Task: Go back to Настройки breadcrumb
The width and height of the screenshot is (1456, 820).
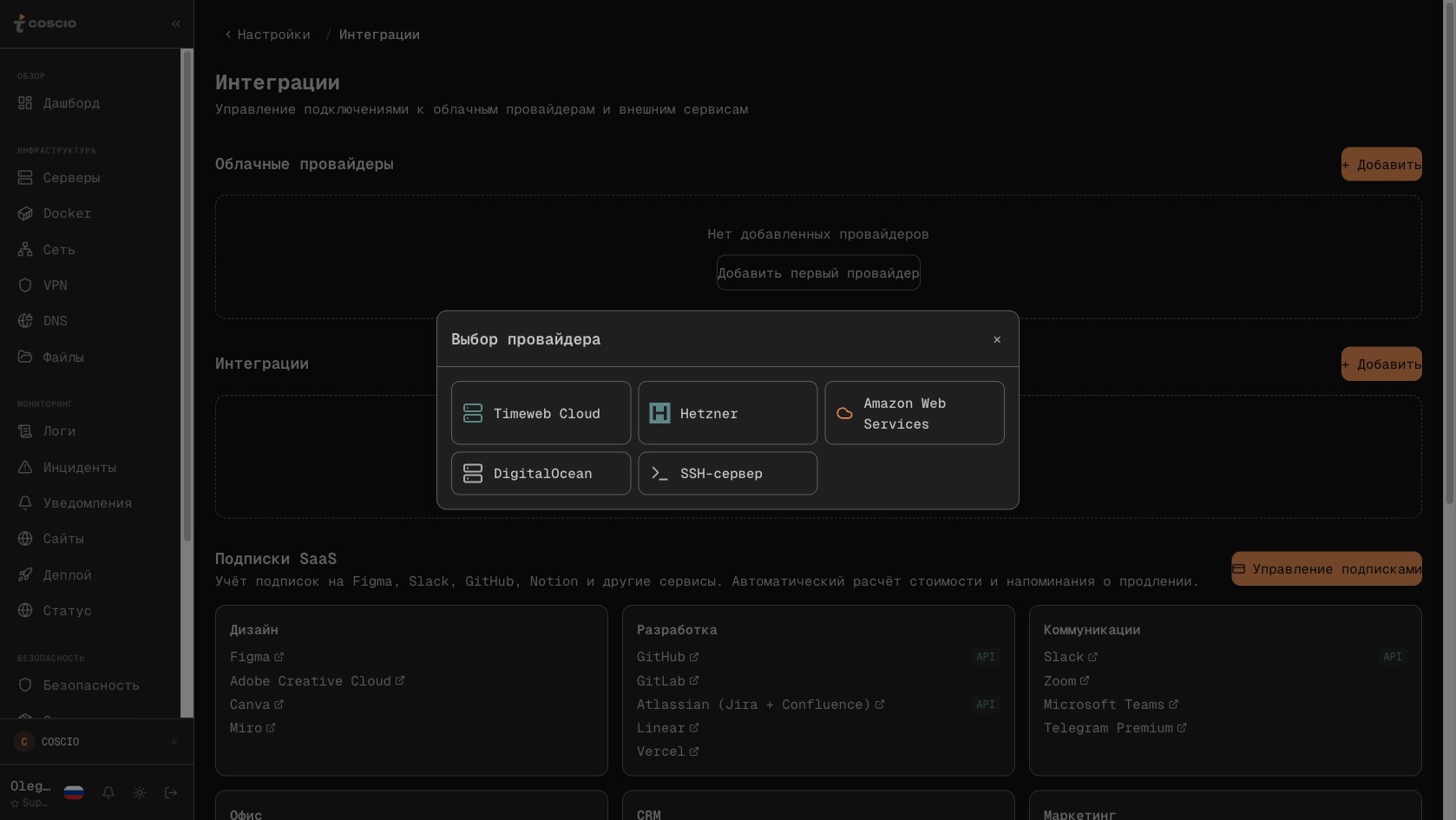Action: [x=267, y=35]
